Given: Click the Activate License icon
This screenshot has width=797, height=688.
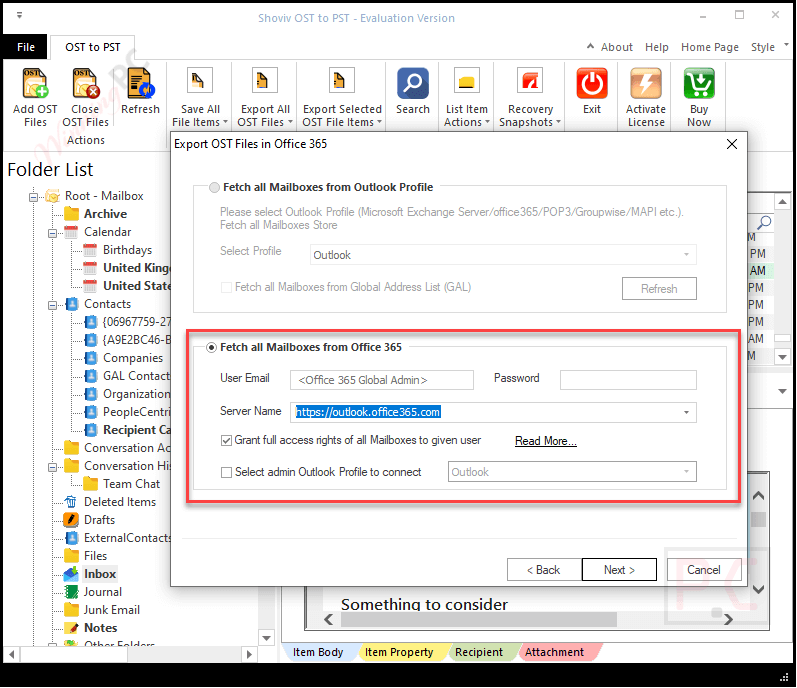Looking at the screenshot, I should tap(646, 84).
